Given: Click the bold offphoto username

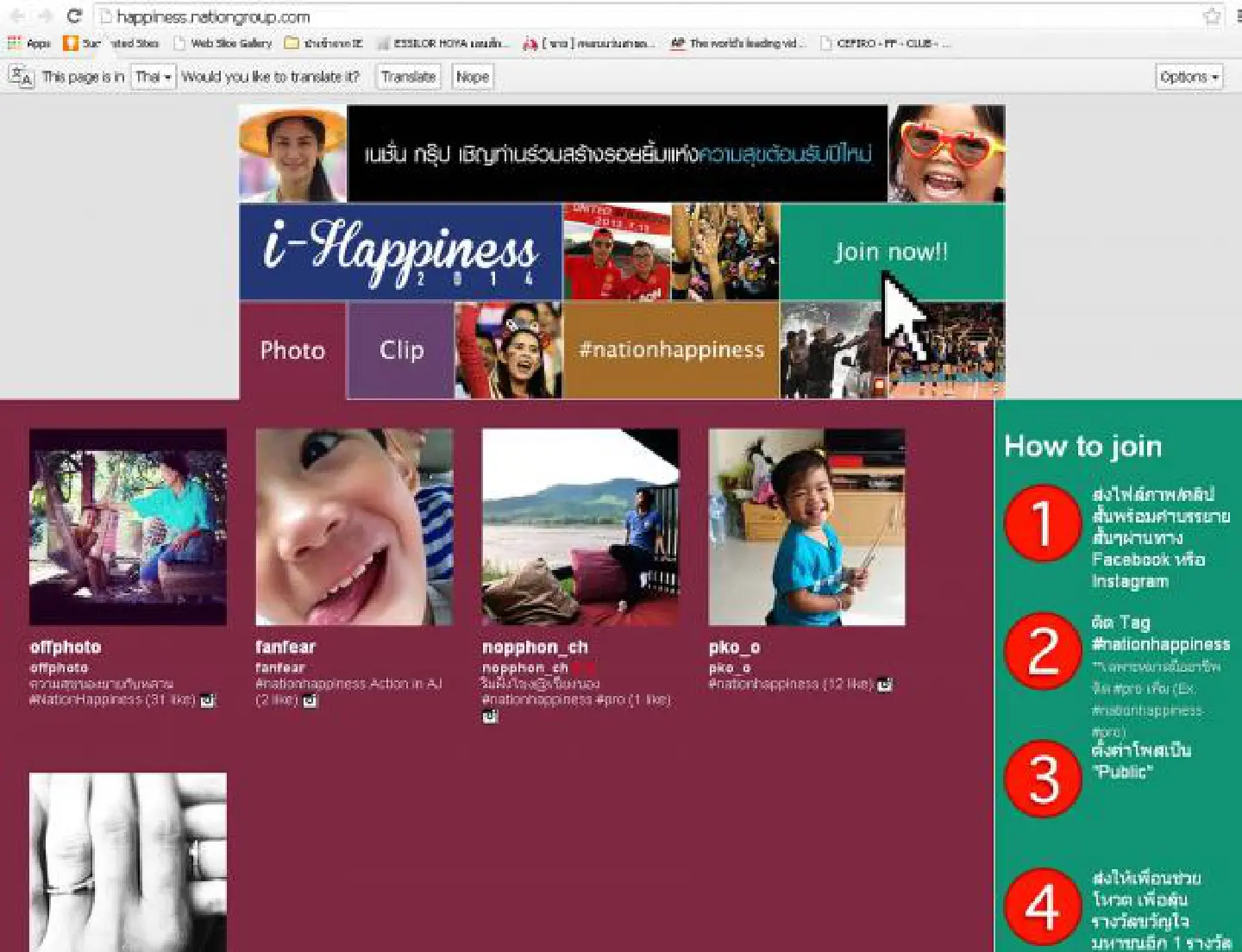Looking at the screenshot, I should [66, 647].
